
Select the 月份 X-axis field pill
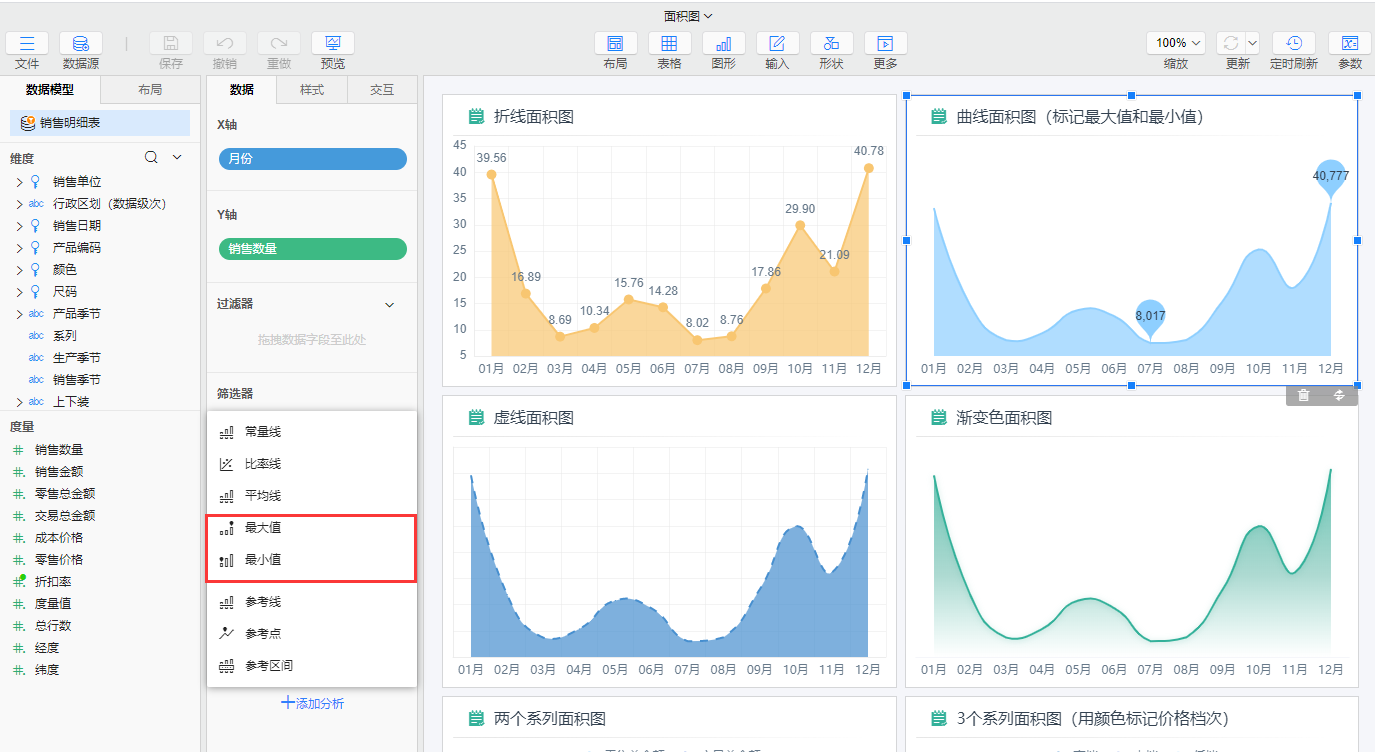click(313, 159)
